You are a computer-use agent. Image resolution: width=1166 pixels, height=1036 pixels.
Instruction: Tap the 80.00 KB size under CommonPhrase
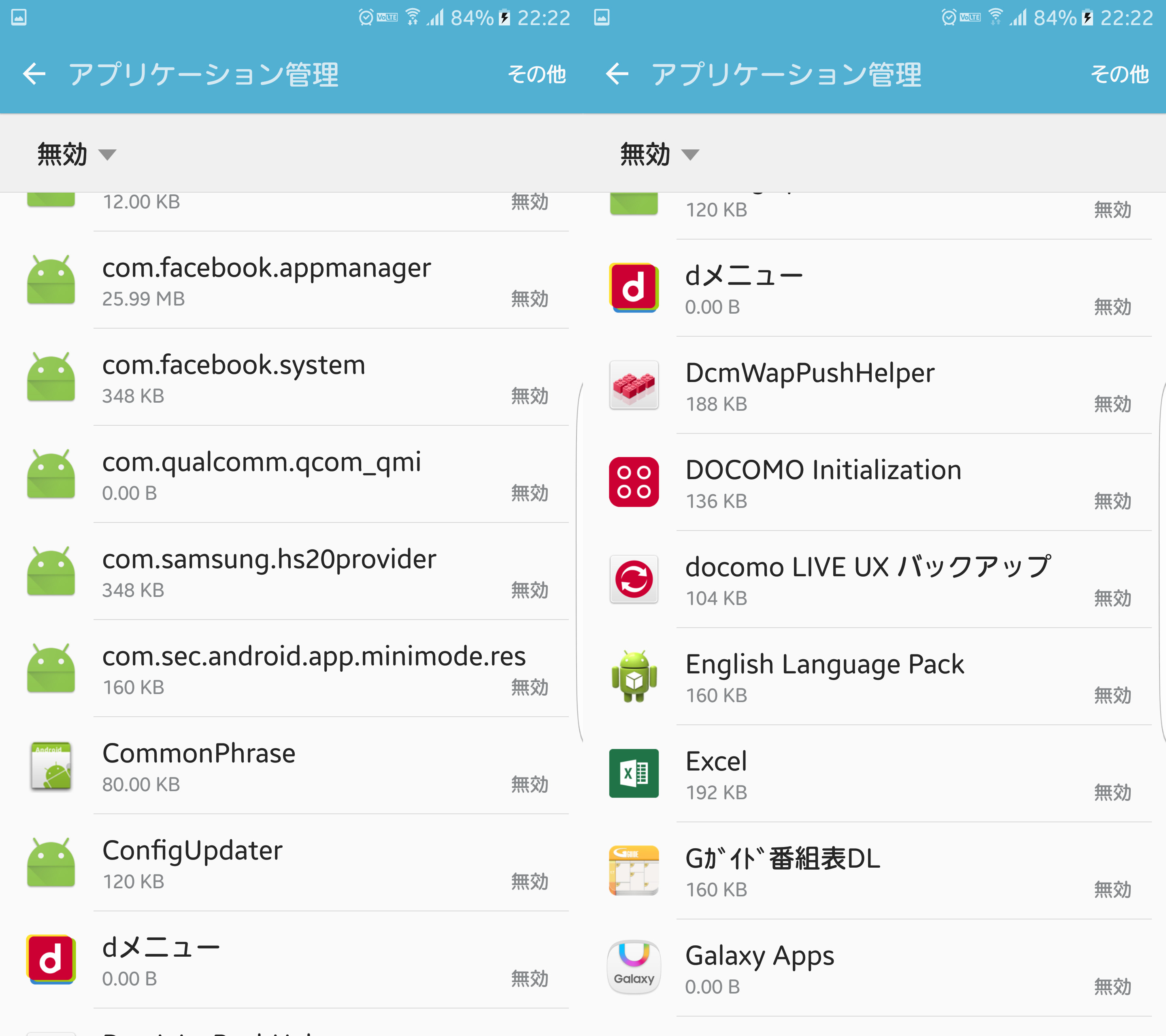click(x=141, y=785)
